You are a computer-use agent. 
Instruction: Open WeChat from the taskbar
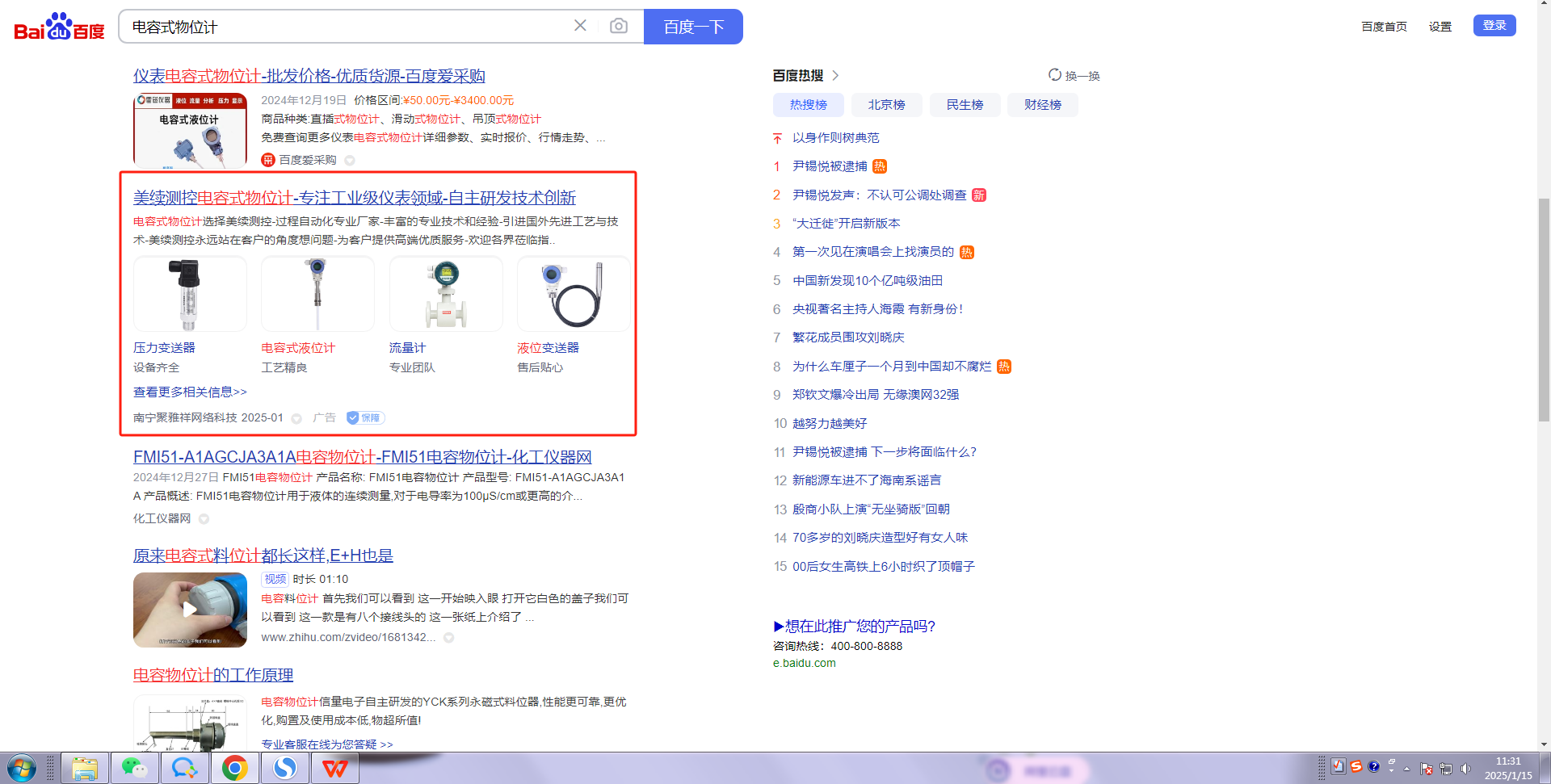[x=134, y=768]
